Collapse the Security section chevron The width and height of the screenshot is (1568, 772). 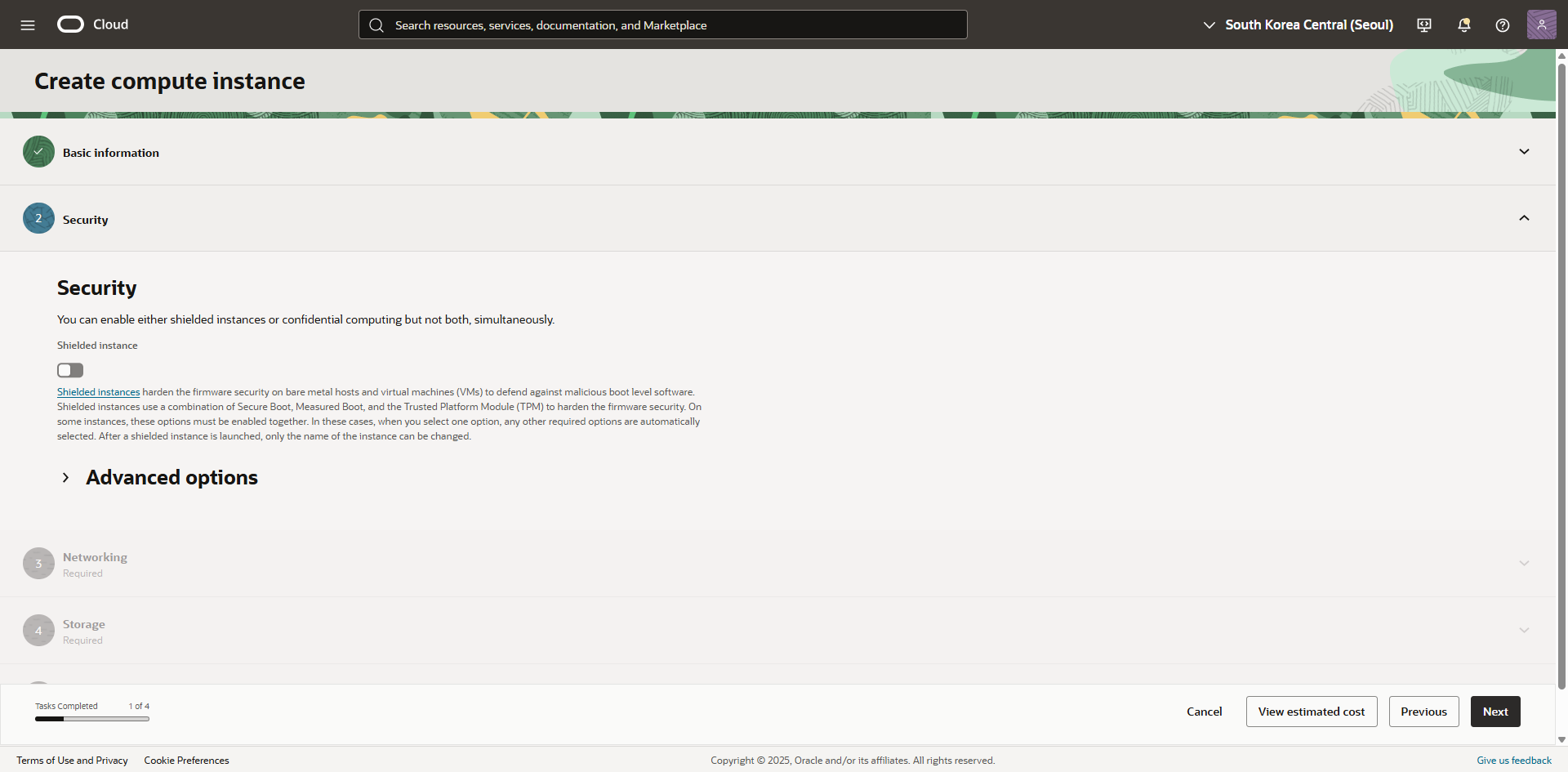click(1524, 218)
